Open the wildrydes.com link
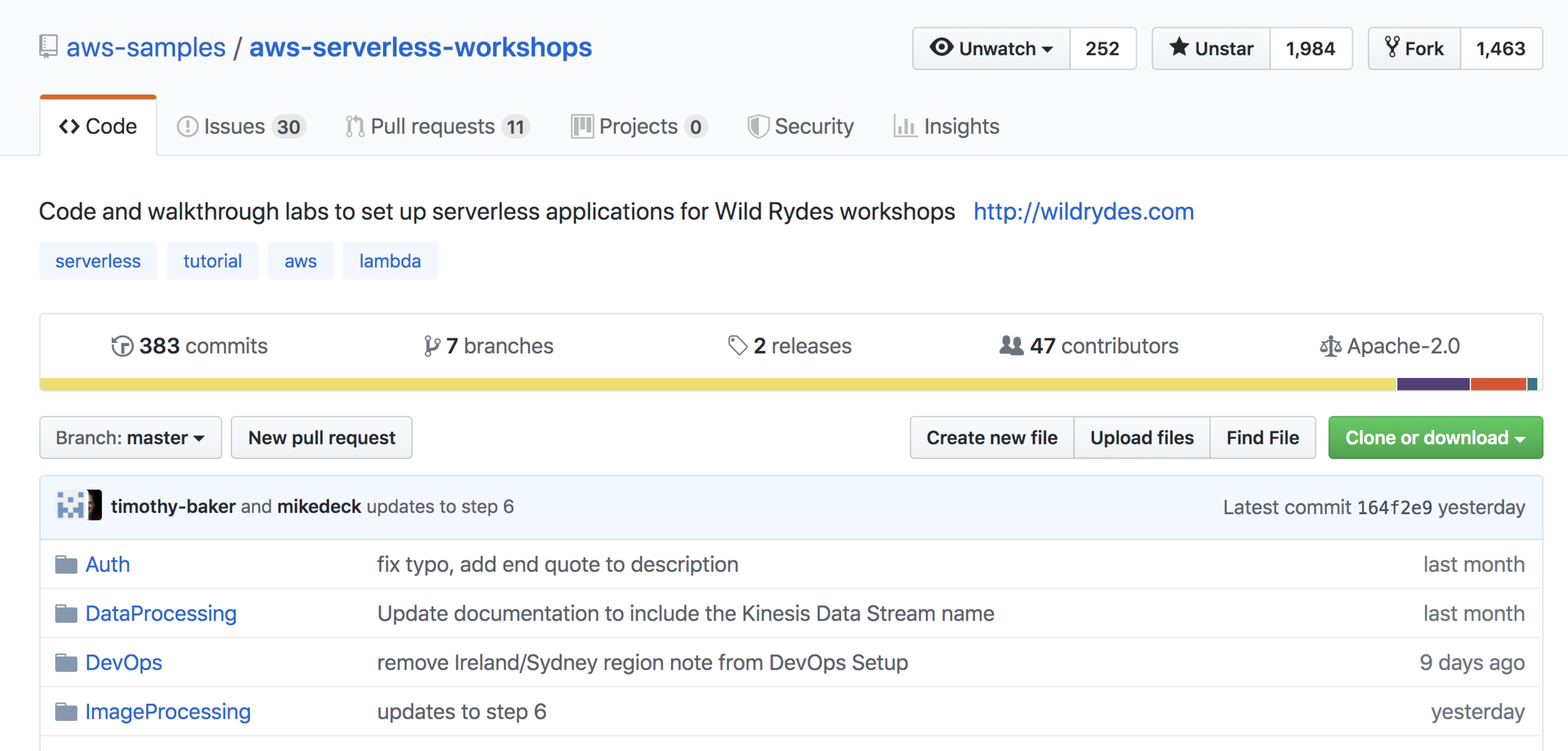The width and height of the screenshot is (1568, 751). click(1083, 212)
